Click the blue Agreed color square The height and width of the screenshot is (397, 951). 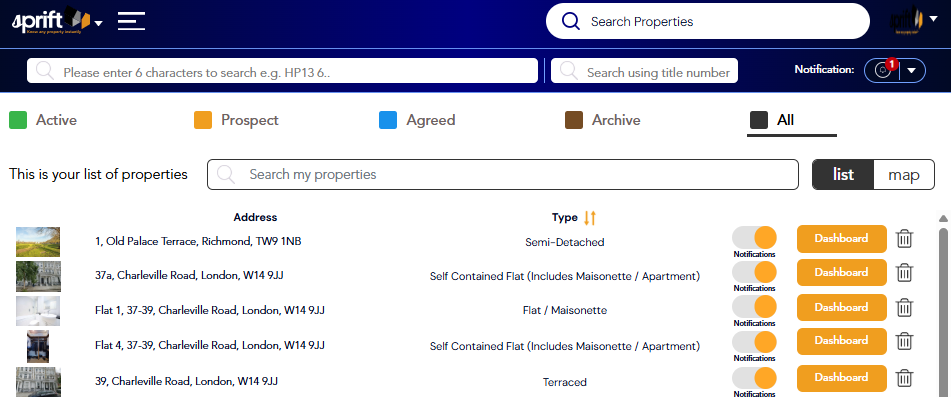click(388, 120)
